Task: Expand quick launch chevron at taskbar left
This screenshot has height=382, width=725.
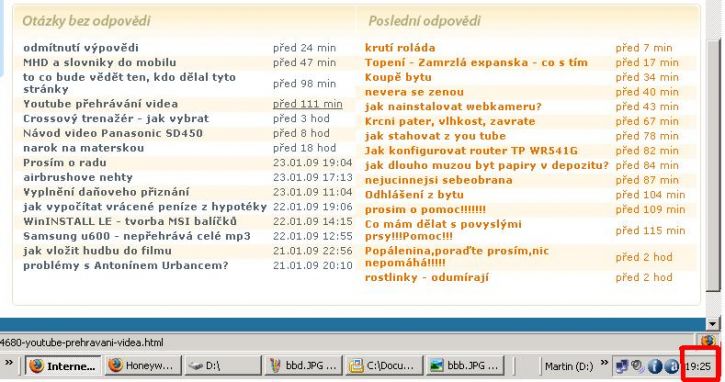Action: pyautogui.click(x=9, y=363)
